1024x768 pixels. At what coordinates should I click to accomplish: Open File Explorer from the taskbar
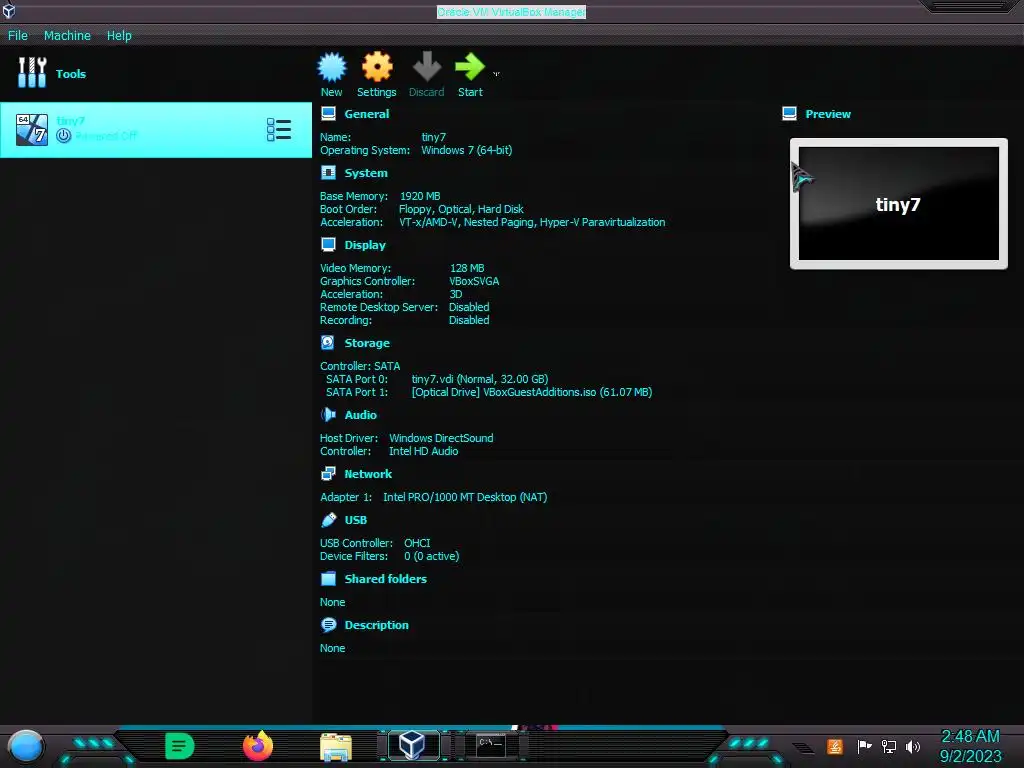click(336, 746)
